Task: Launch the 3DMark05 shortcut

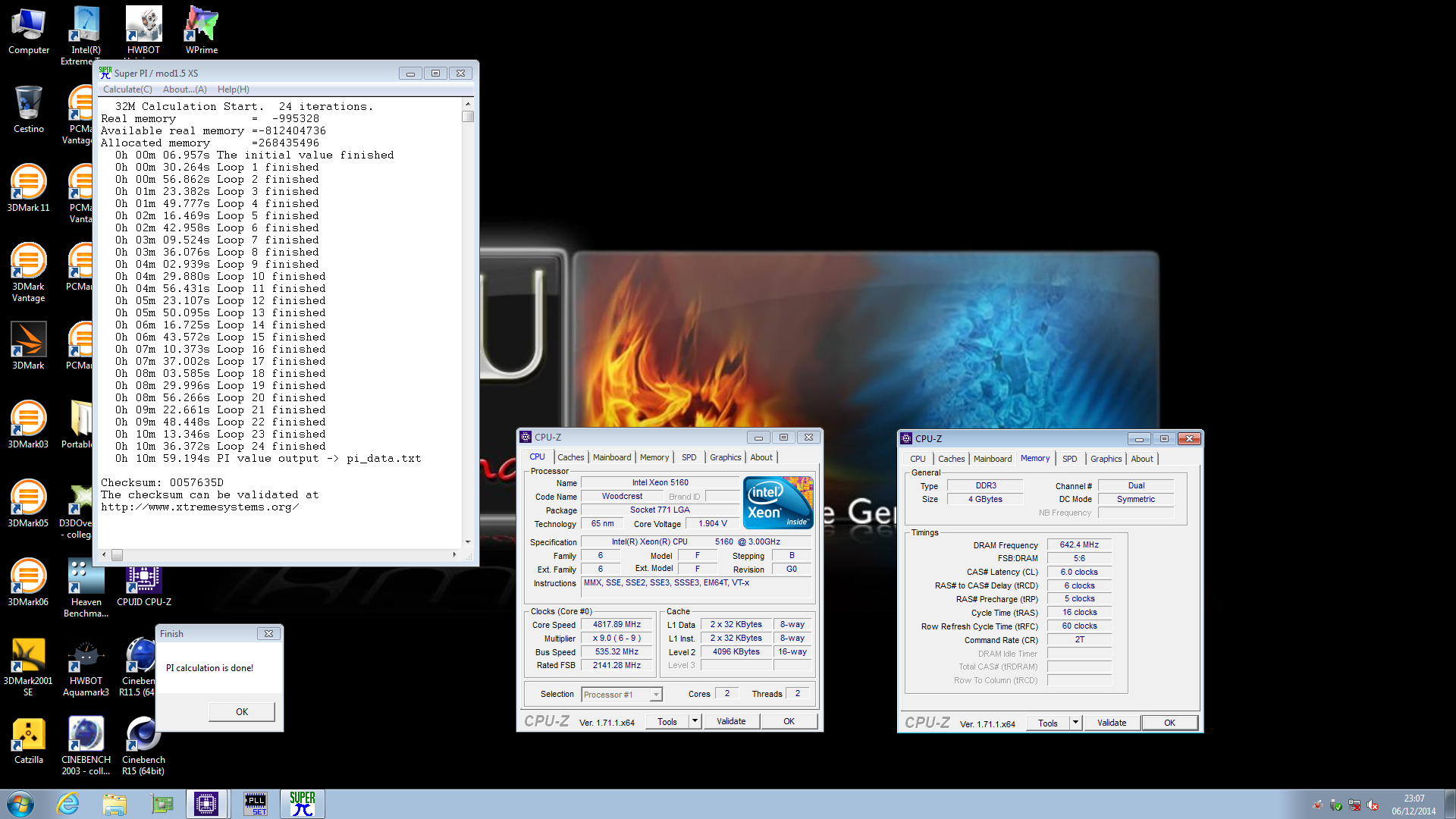Action: [28, 504]
